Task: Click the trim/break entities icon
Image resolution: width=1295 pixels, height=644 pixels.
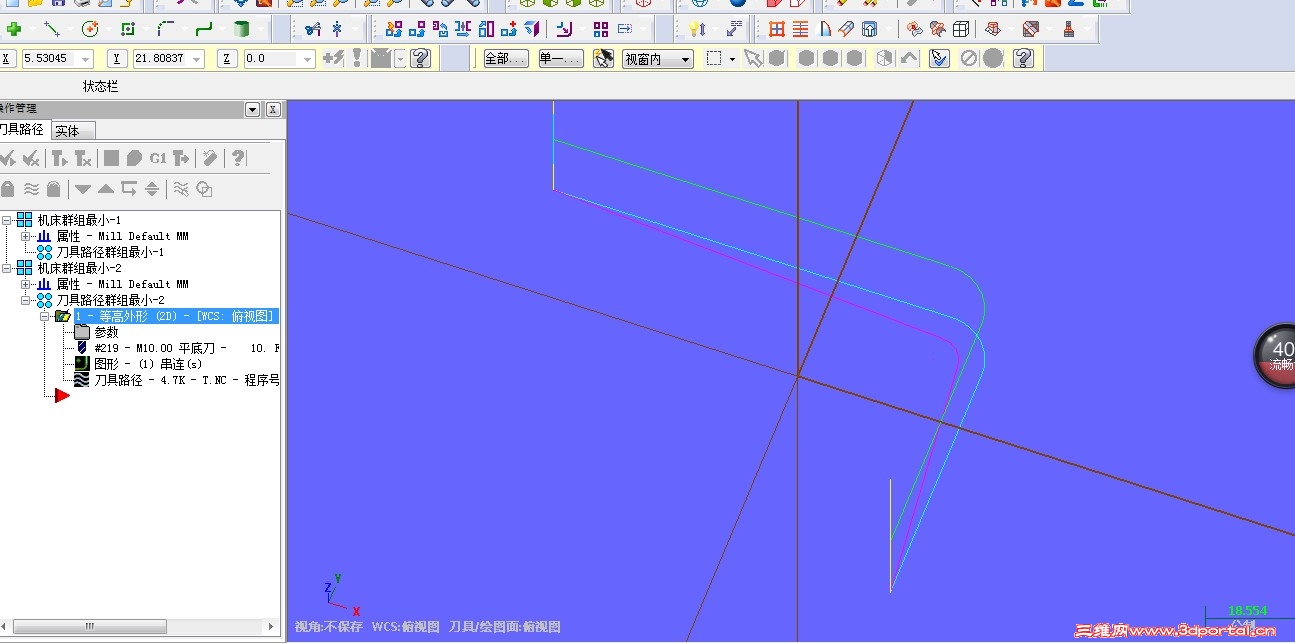Action: tap(313, 29)
